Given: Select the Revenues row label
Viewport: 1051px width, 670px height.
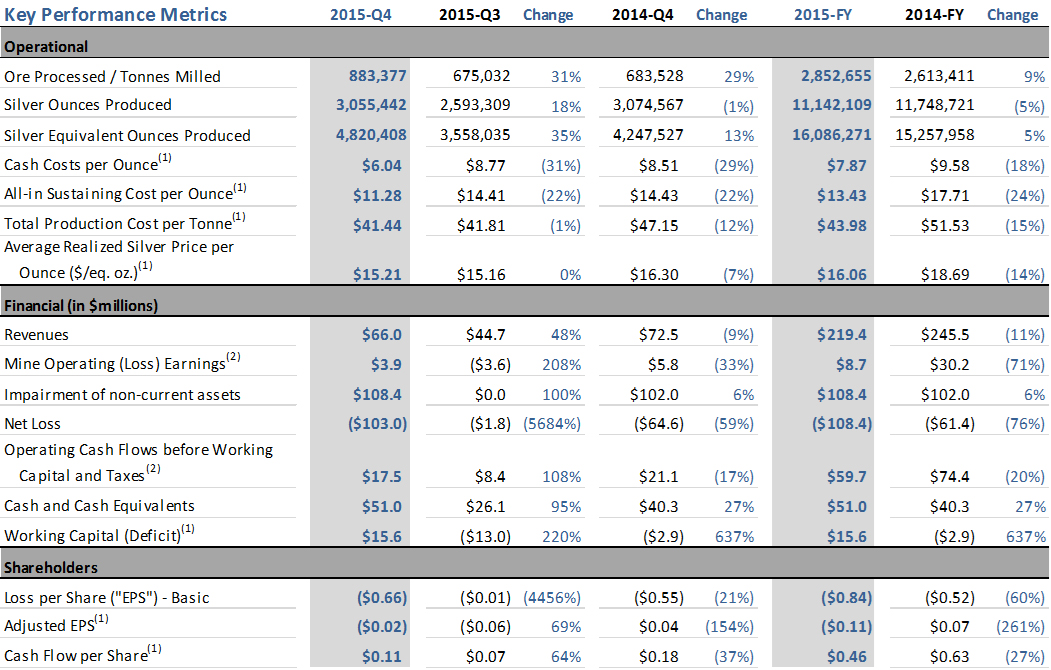Looking at the screenshot, I should [x=36, y=334].
